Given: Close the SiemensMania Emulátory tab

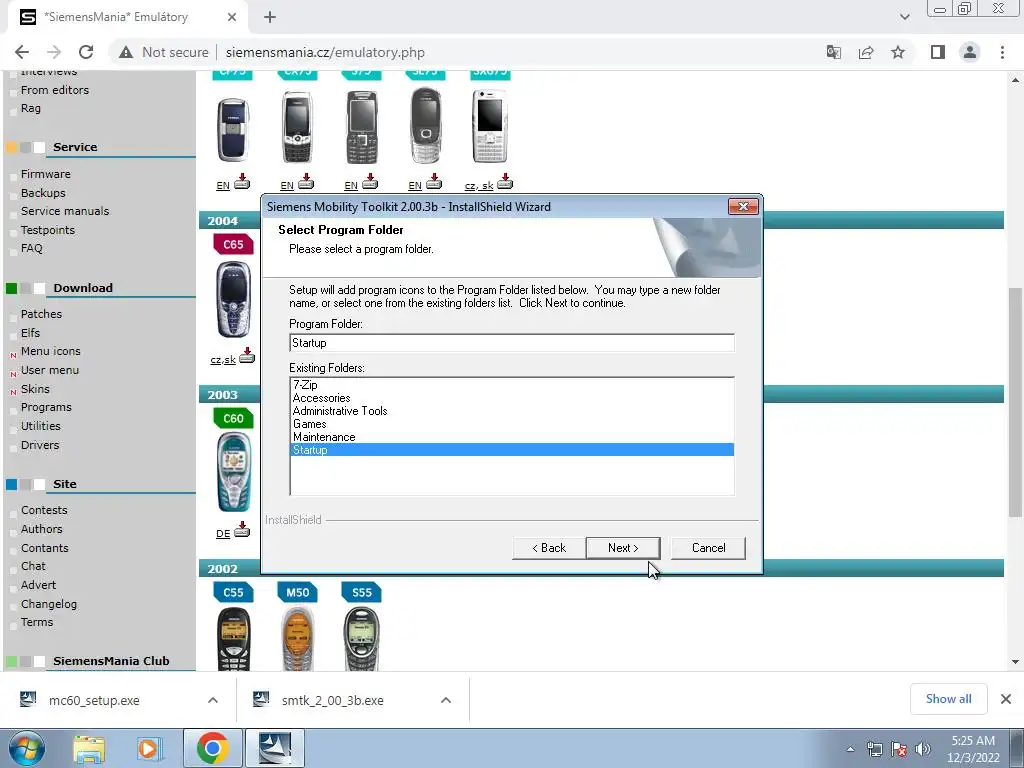Looking at the screenshot, I should tap(232, 17).
